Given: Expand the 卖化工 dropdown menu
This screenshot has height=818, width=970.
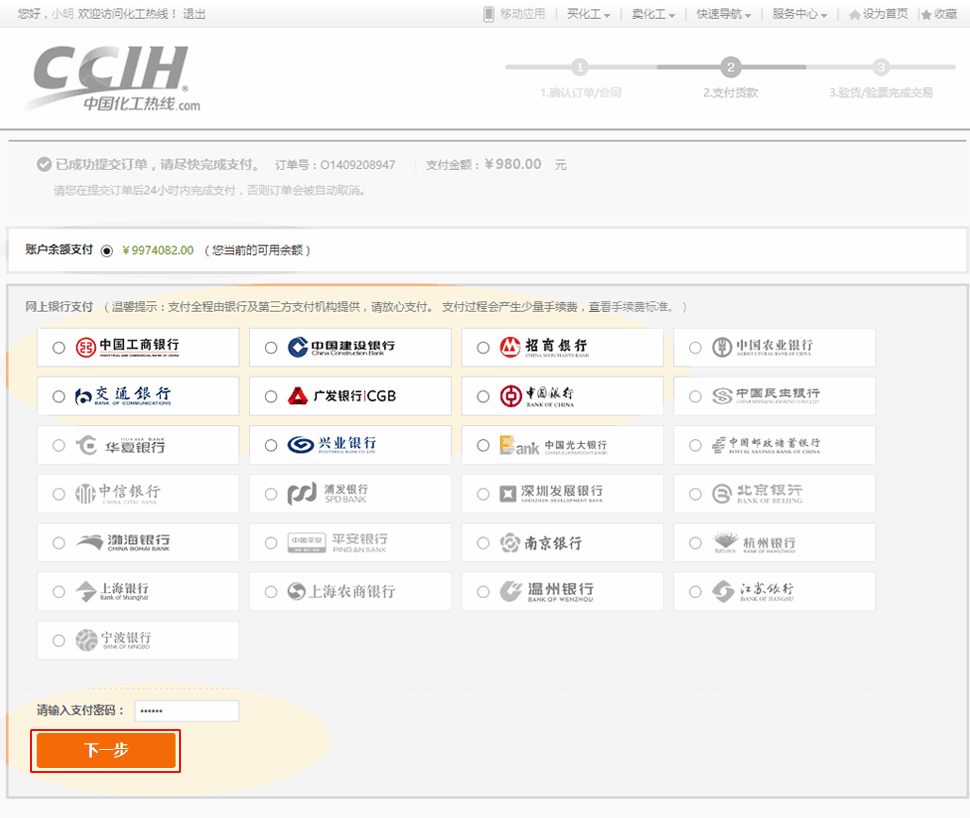Looking at the screenshot, I should click(x=653, y=14).
